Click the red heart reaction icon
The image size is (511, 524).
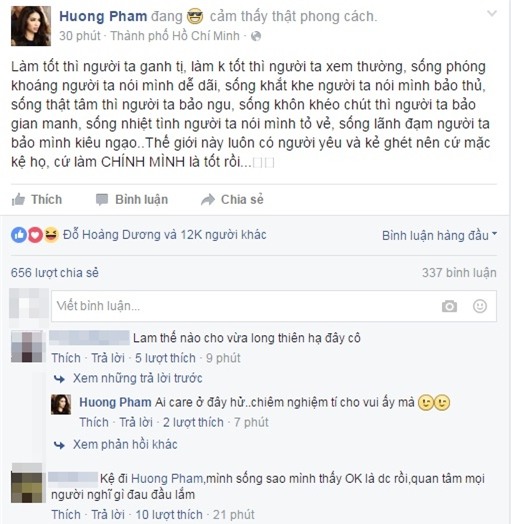click(35, 235)
